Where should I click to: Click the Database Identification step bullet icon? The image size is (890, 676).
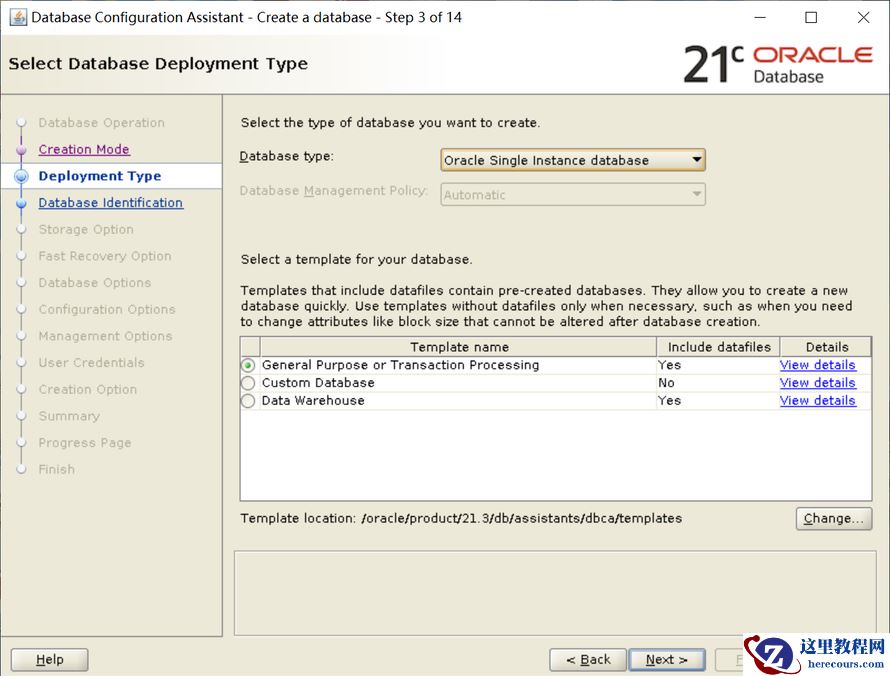[21, 203]
